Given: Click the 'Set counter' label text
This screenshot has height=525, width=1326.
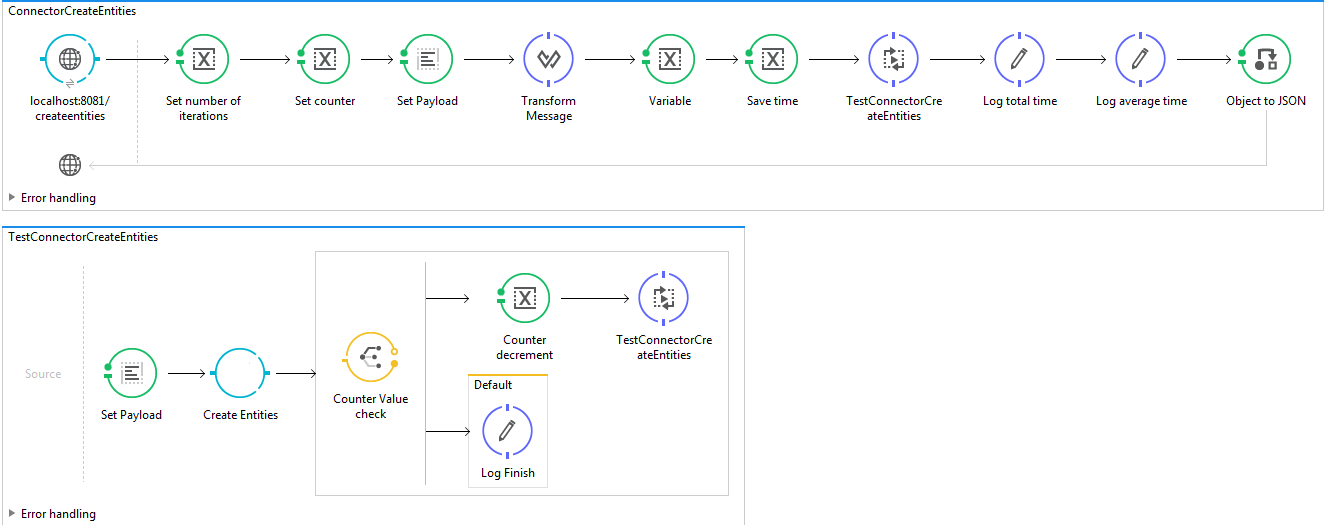Looking at the screenshot, I should point(325,101).
